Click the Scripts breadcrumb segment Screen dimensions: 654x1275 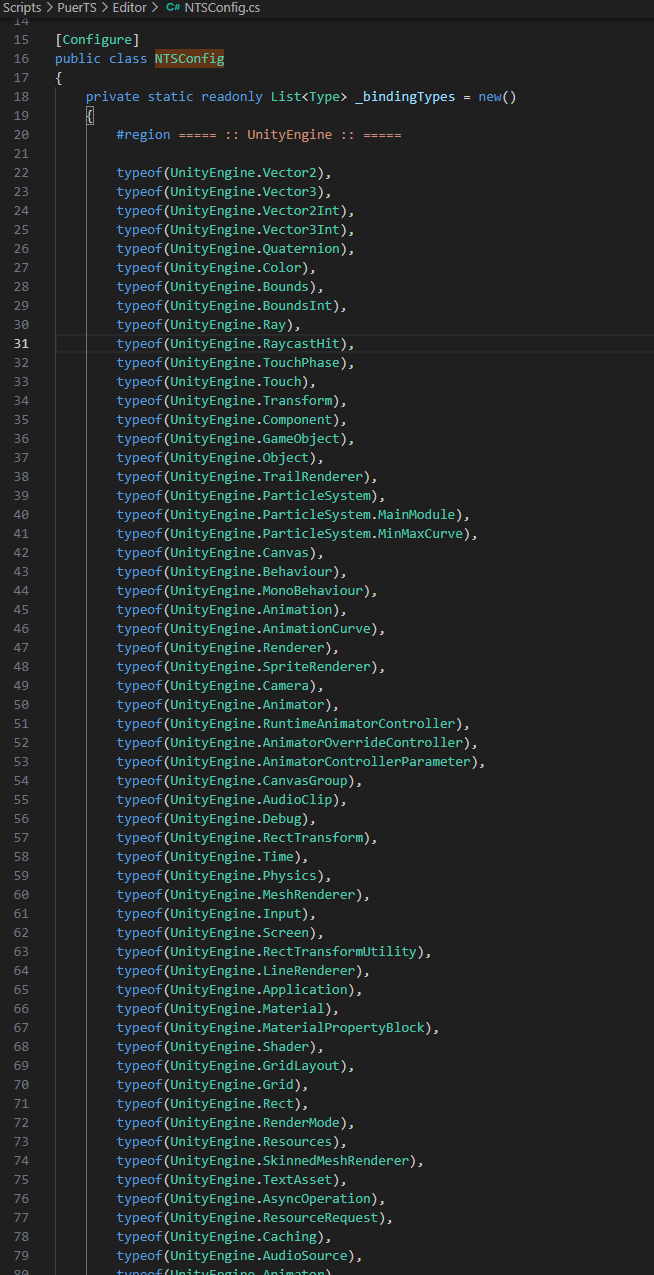pos(21,7)
